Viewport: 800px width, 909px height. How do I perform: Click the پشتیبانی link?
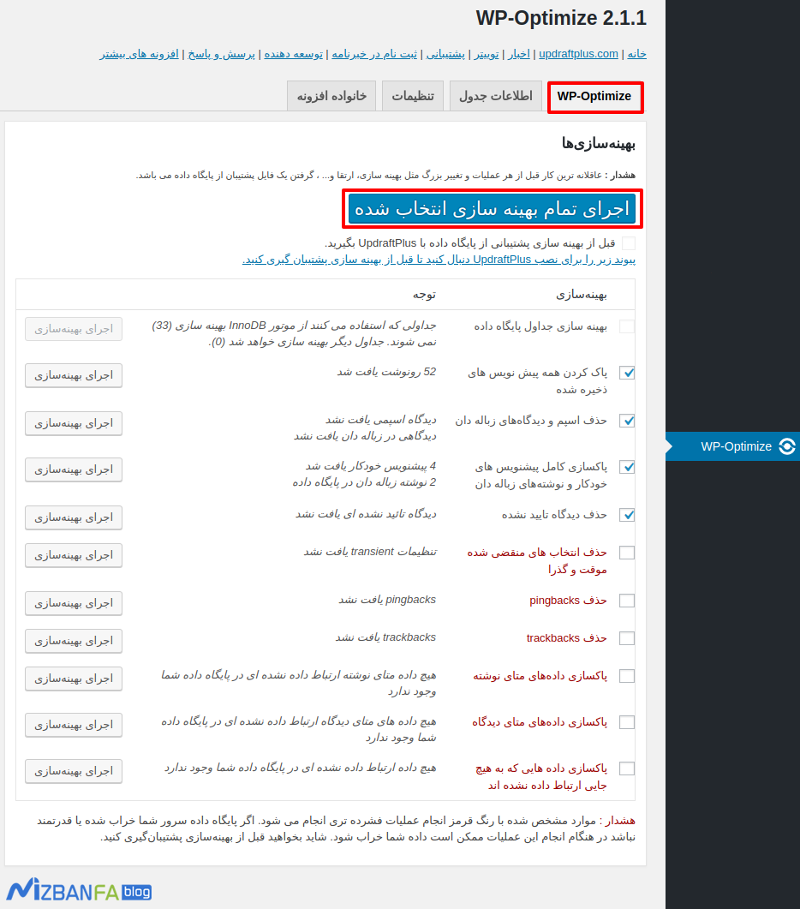click(445, 54)
